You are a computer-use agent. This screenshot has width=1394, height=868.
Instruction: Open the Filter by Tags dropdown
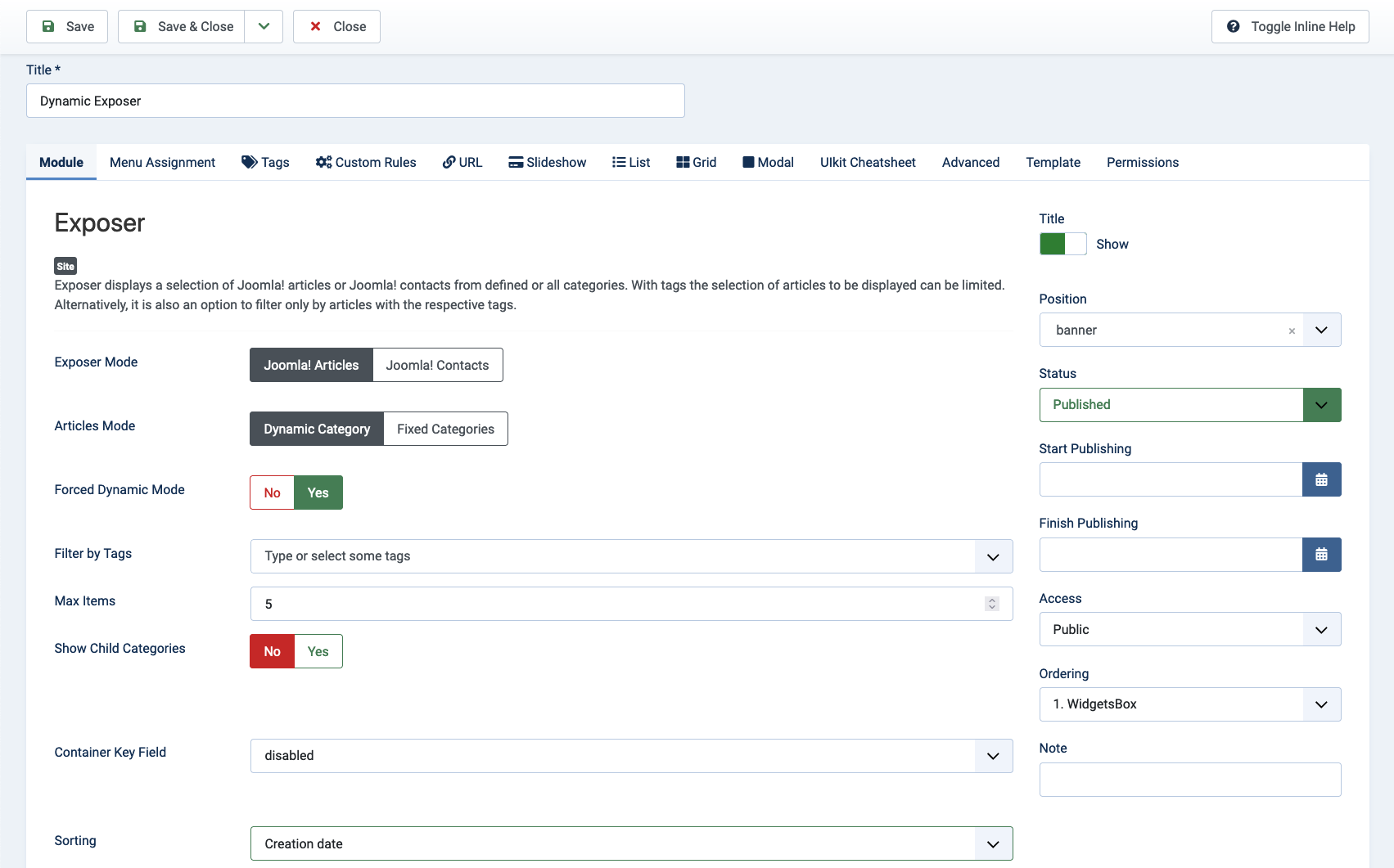[x=631, y=556]
